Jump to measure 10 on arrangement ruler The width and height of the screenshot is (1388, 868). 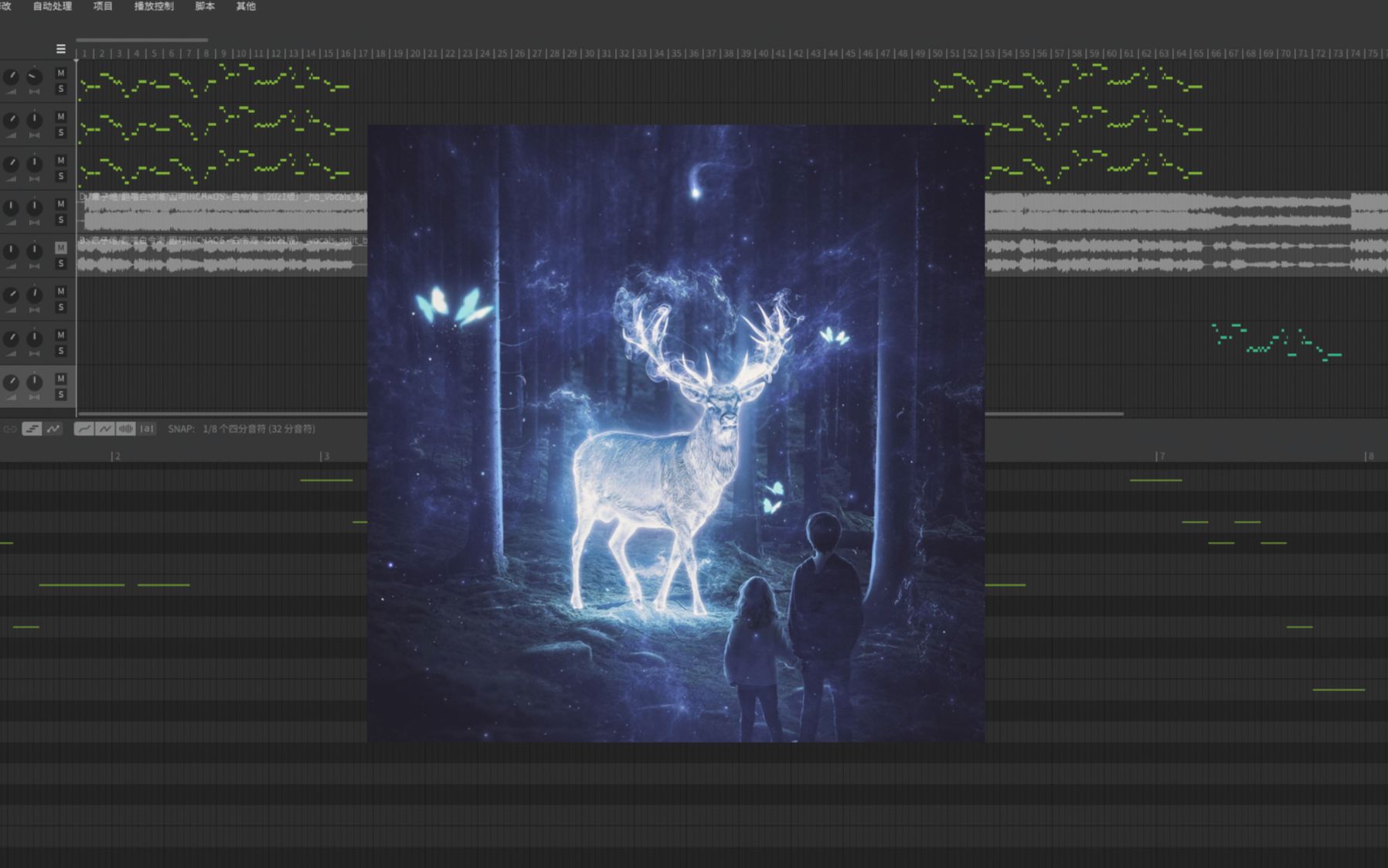click(241, 53)
